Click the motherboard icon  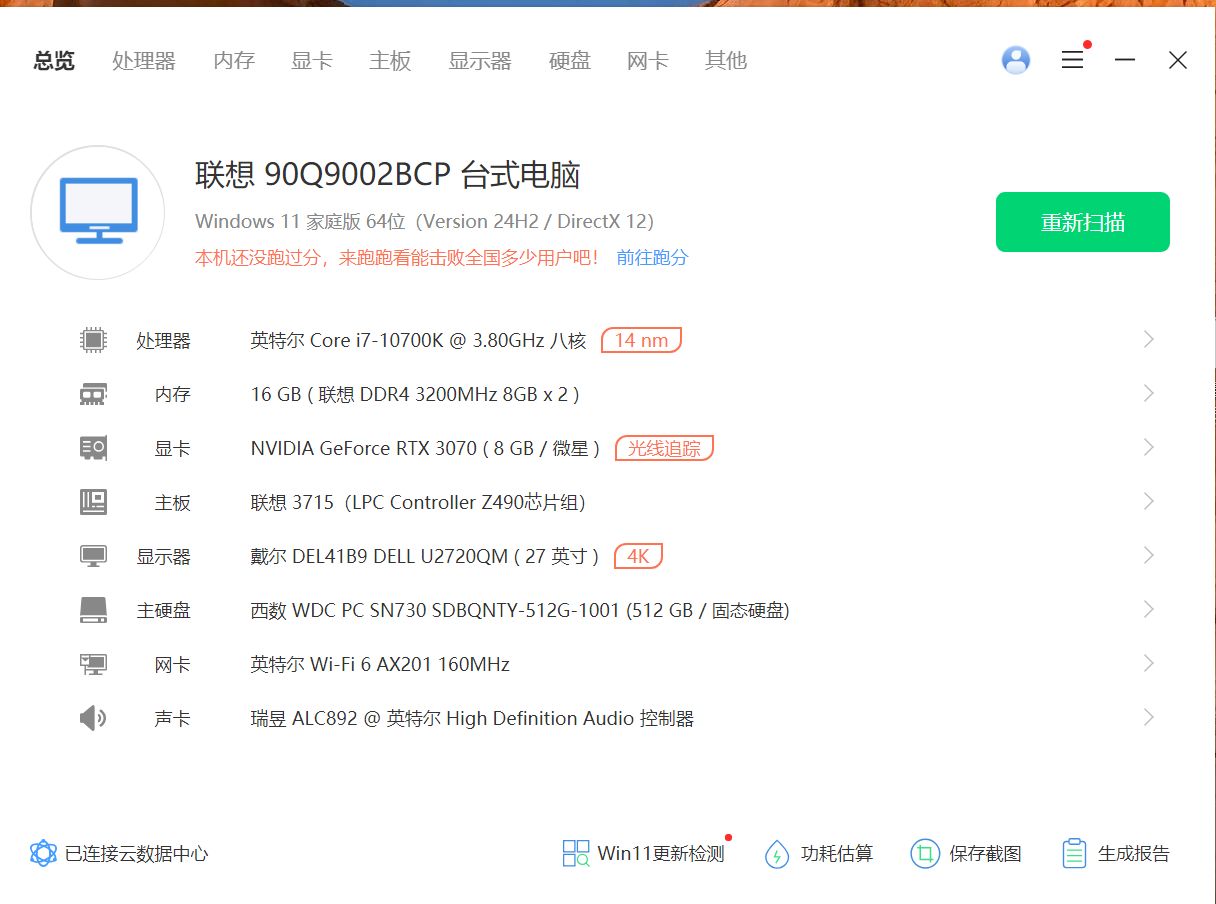click(93, 502)
